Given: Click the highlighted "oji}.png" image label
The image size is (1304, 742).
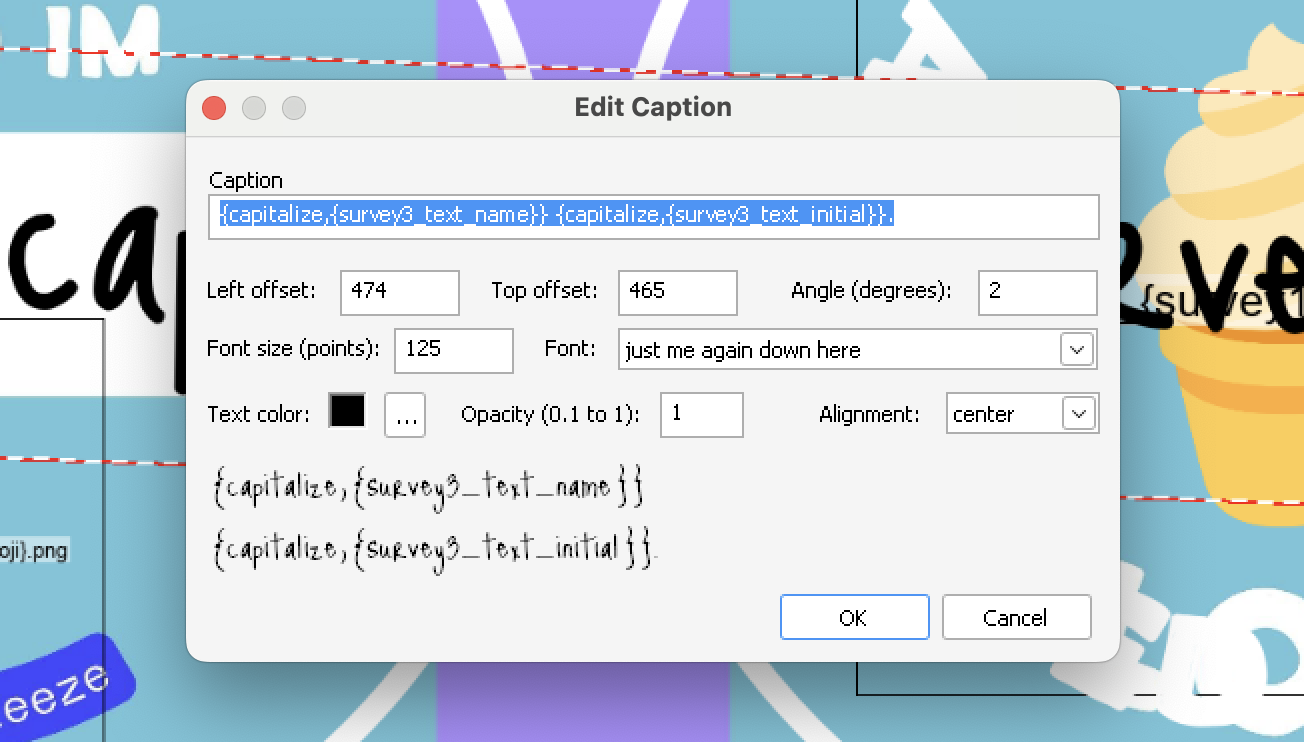Looking at the screenshot, I should [34, 551].
